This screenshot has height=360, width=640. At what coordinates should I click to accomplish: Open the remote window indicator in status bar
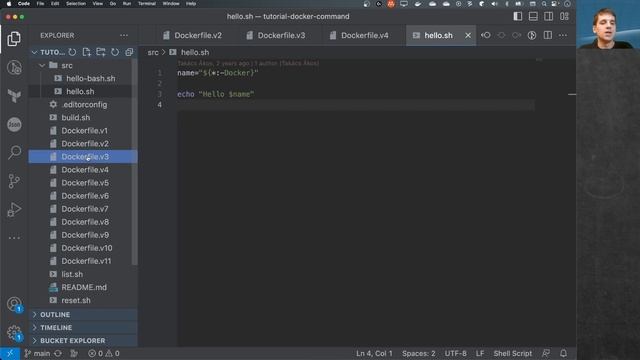pos(10,353)
